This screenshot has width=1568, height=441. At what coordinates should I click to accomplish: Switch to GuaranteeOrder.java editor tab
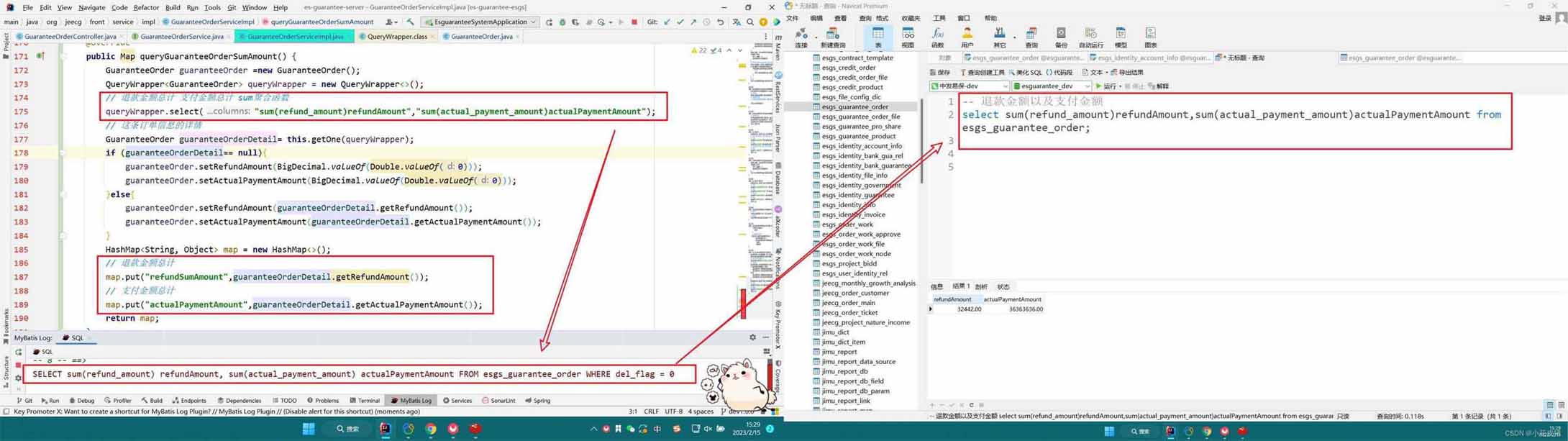pos(481,36)
